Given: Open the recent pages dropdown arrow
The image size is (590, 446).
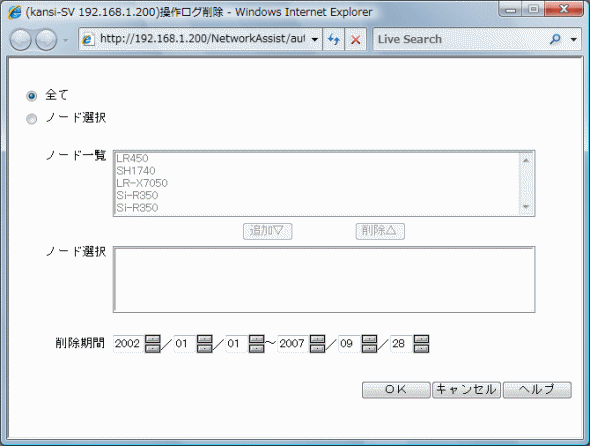Looking at the screenshot, I should (65, 40).
